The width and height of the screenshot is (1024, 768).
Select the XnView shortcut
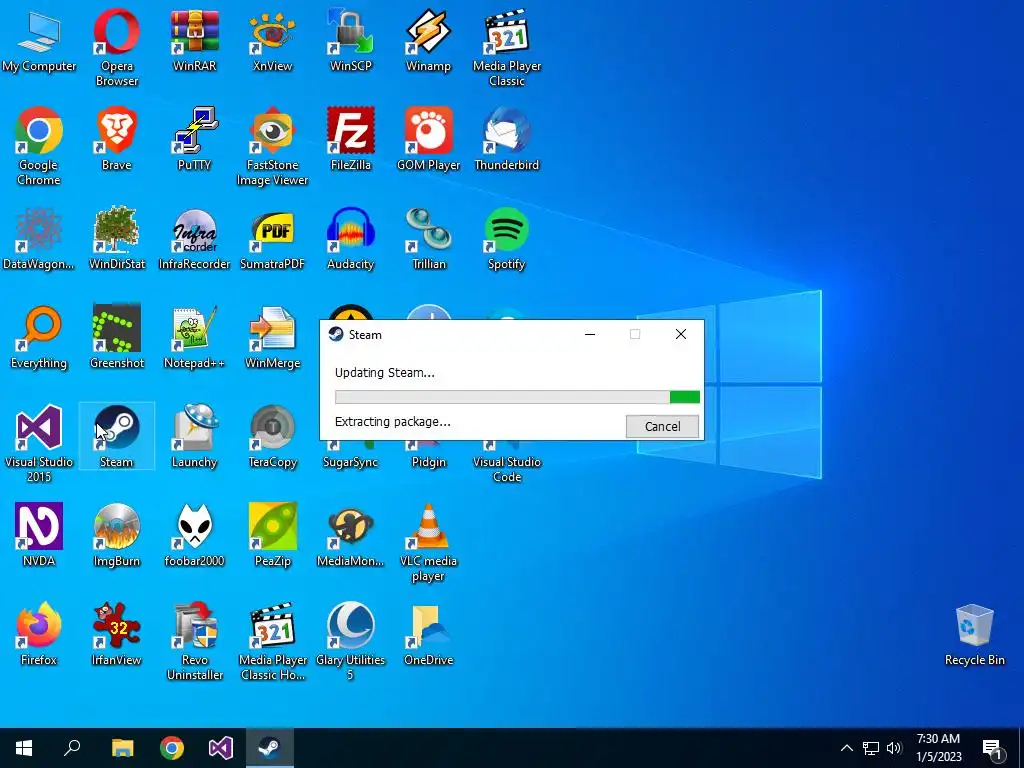click(x=272, y=40)
